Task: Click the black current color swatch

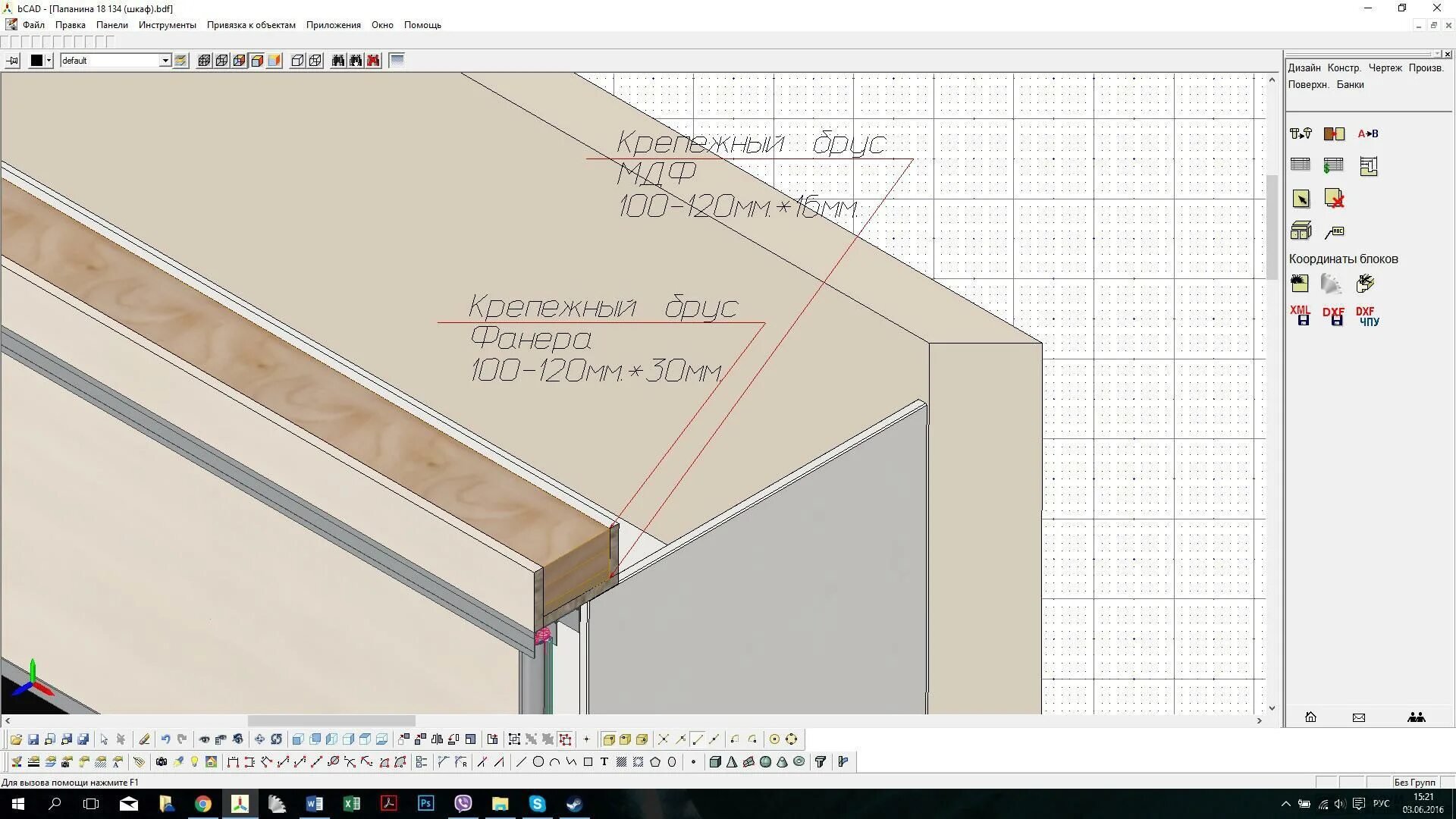Action: click(x=36, y=61)
